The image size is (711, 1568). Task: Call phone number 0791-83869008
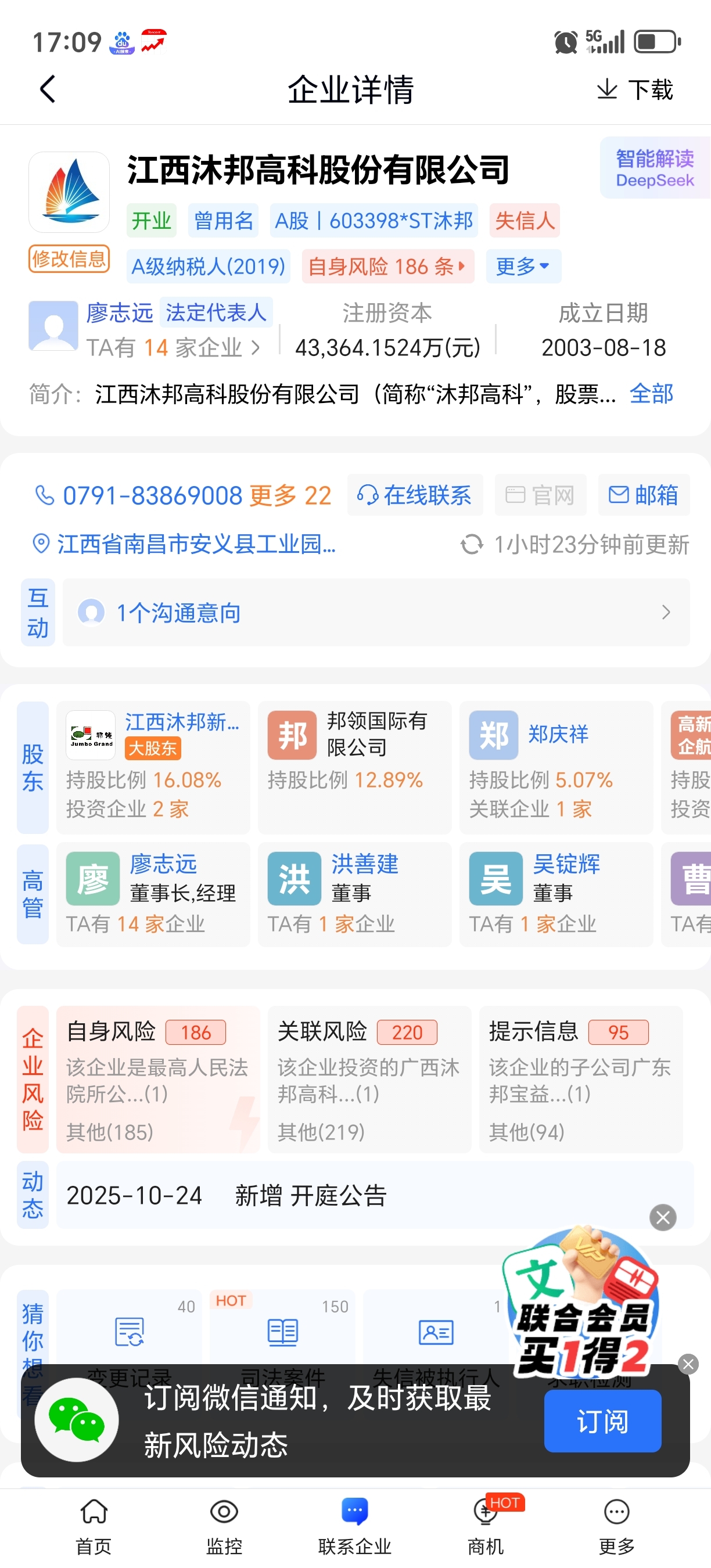pos(153,495)
